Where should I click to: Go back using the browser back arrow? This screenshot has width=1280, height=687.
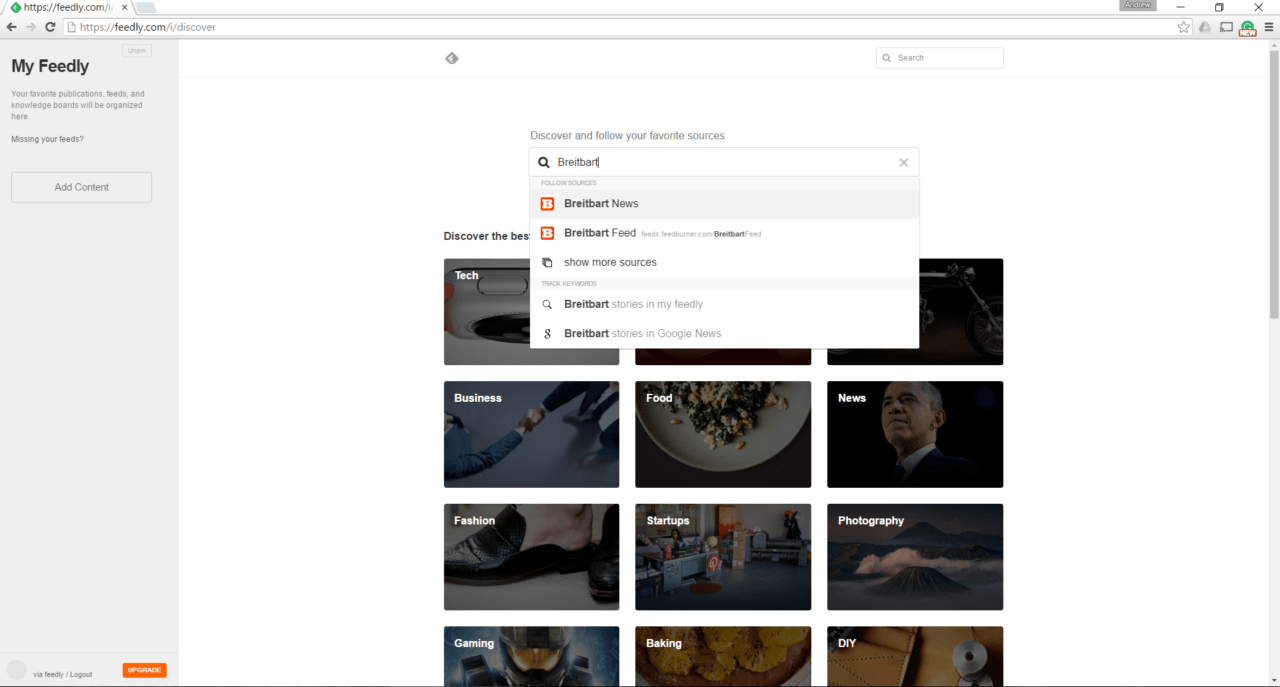point(12,27)
